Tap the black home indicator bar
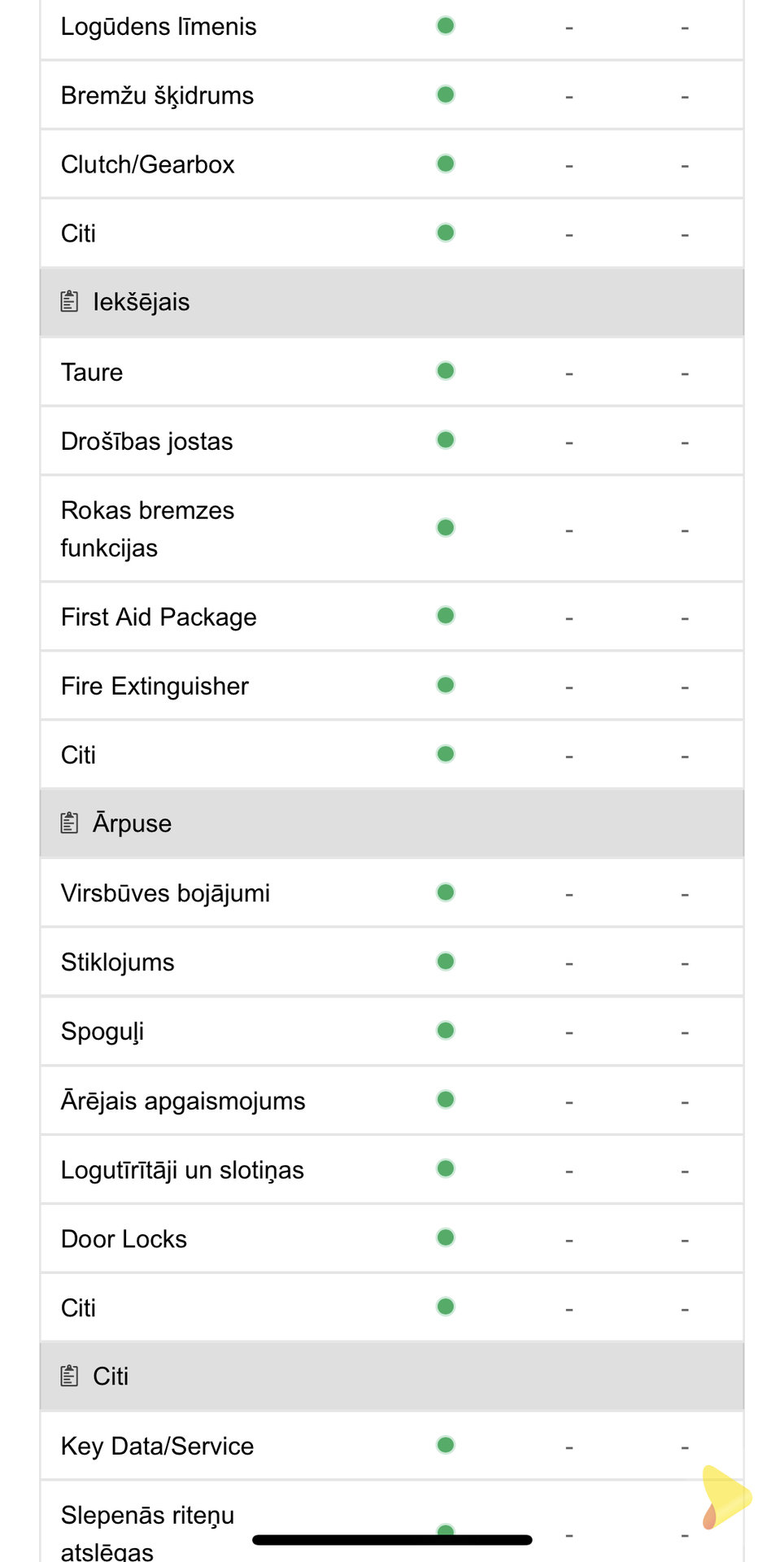Viewport: 784px width, 1562px height. [x=392, y=1539]
